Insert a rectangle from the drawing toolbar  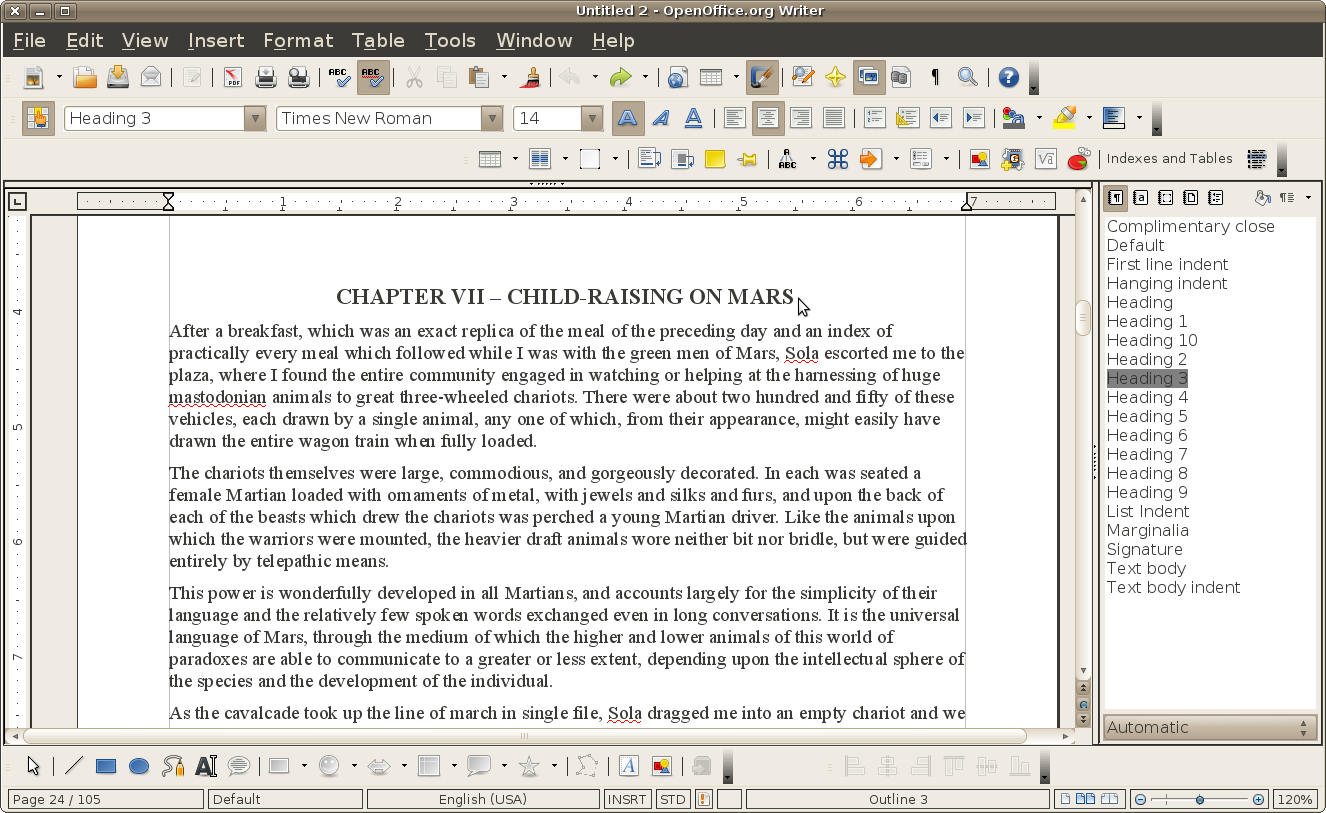105,765
